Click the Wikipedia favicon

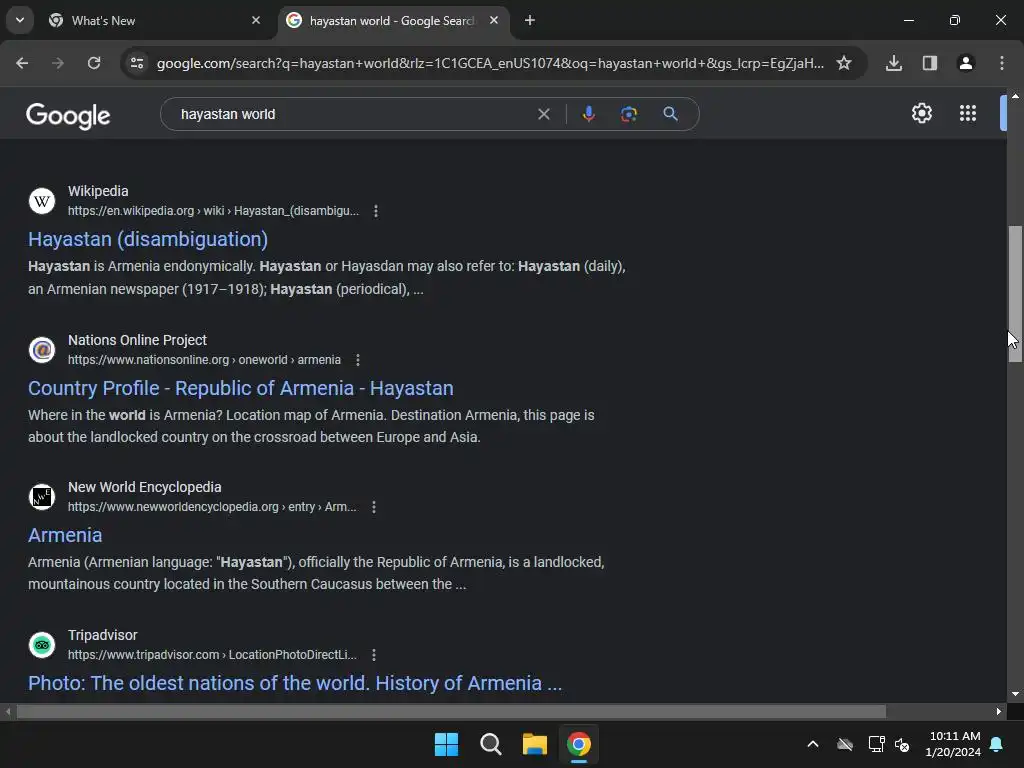pyautogui.click(x=42, y=201)
